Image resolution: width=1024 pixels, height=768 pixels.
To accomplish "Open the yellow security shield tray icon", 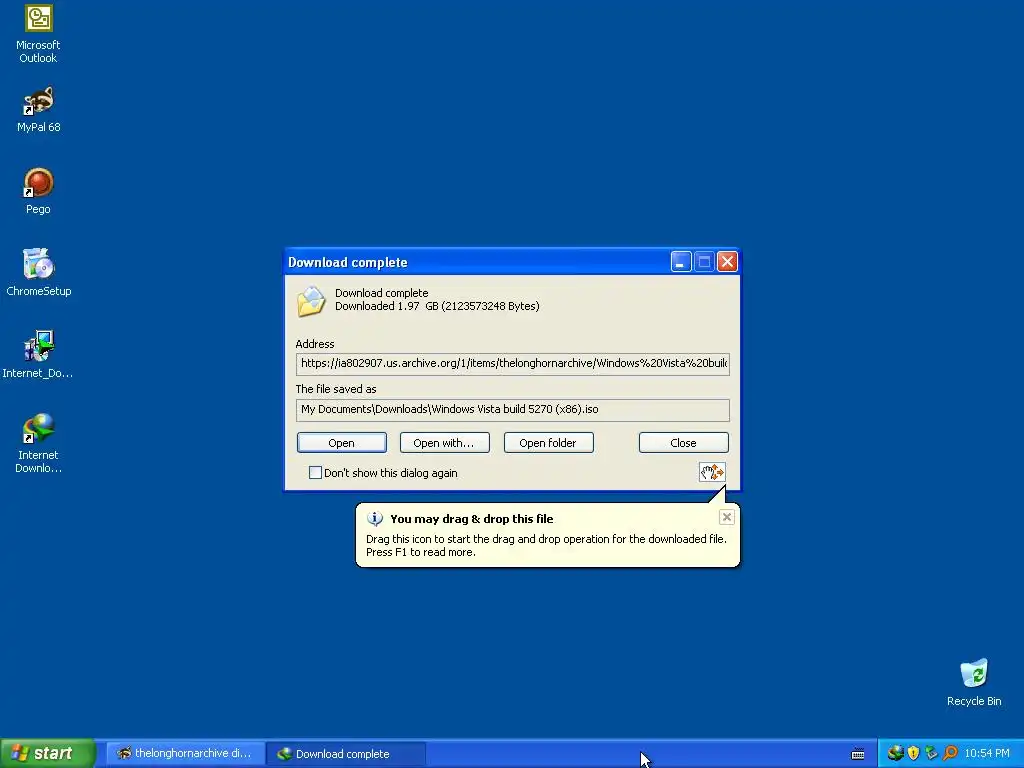I will (x=913, y=753).
